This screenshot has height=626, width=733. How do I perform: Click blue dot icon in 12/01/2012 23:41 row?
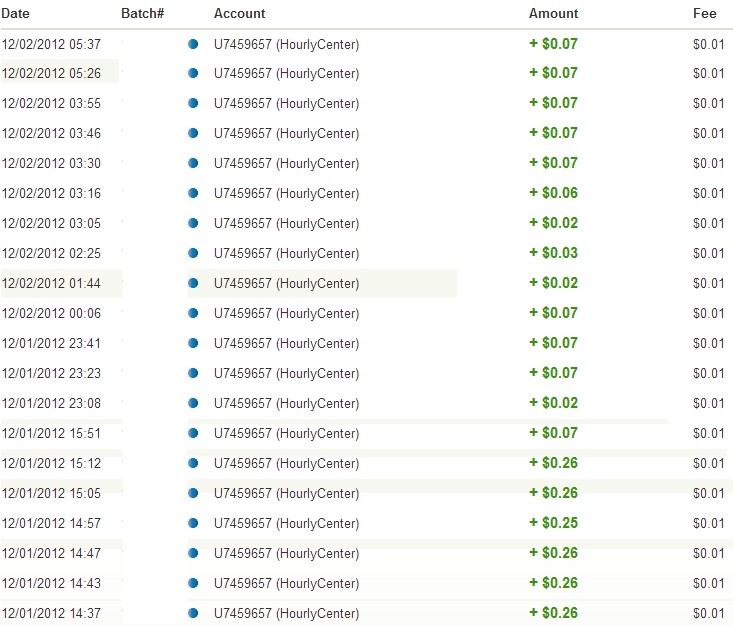coord(193,343)
